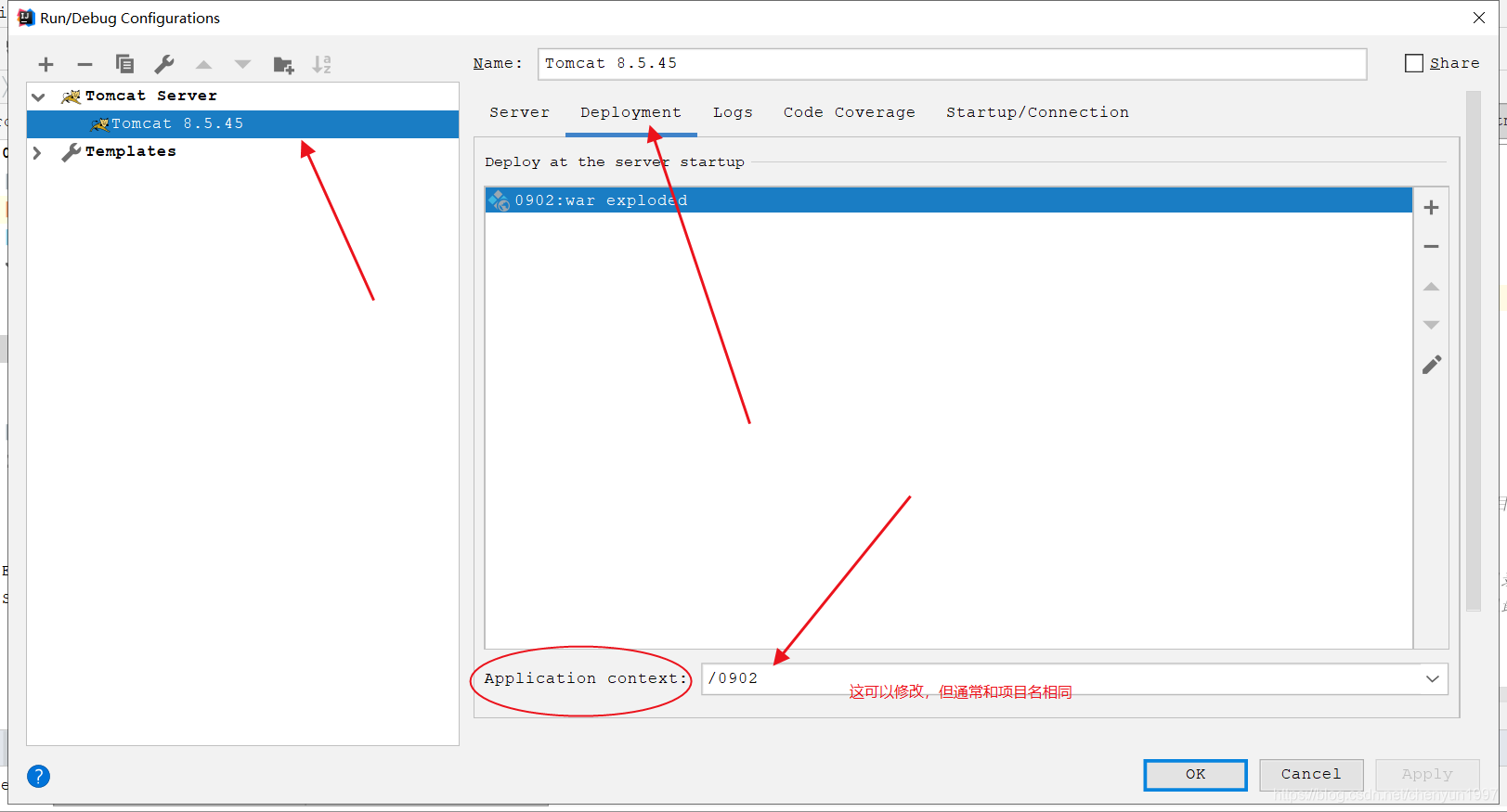The height and width of the screenshot is (812, 1507).
Task: Click the Templates wrench icon in tree
Action: [x=71, y=152]
